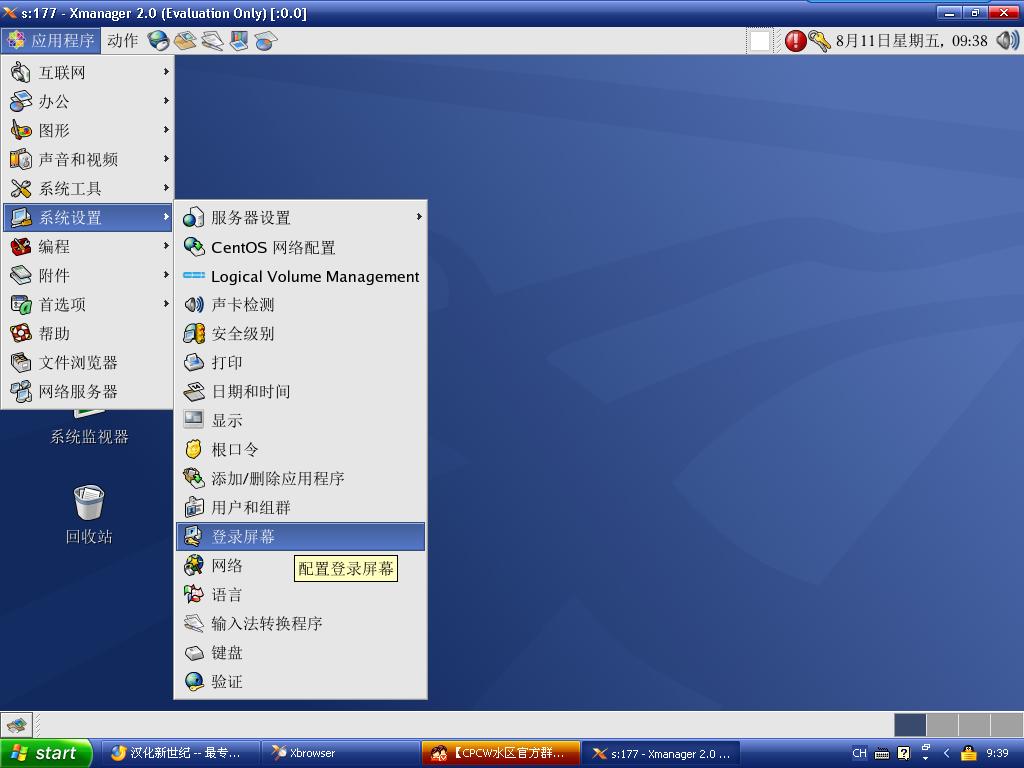Switch to 汉化新世纪 taskbar window

coord(180,753)
